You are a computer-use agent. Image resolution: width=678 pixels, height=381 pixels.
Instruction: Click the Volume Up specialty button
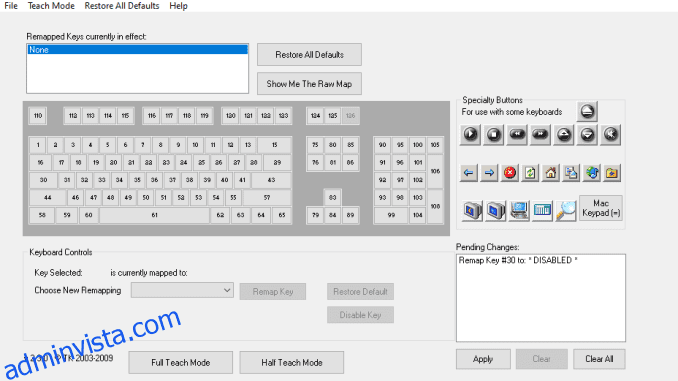(564, 134)
